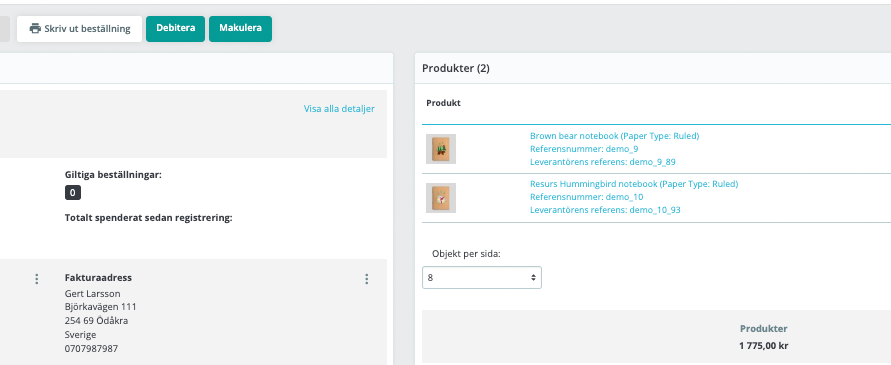Viewport: 891px width, 365px height.
Task: Open the Objekt per sida dropdown
Action: 482,277
